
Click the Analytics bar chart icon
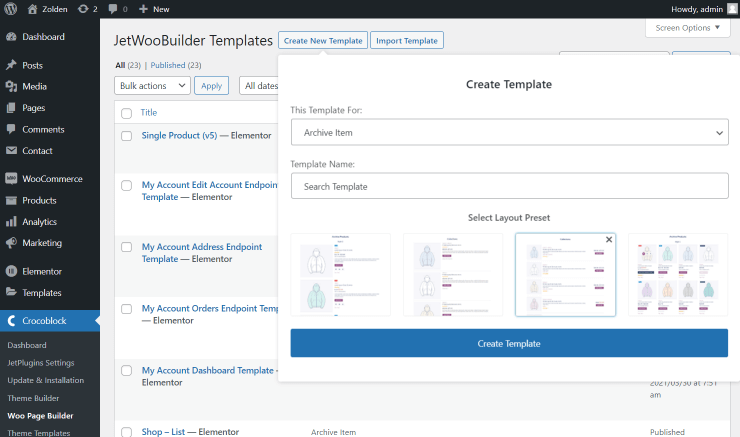11,221
